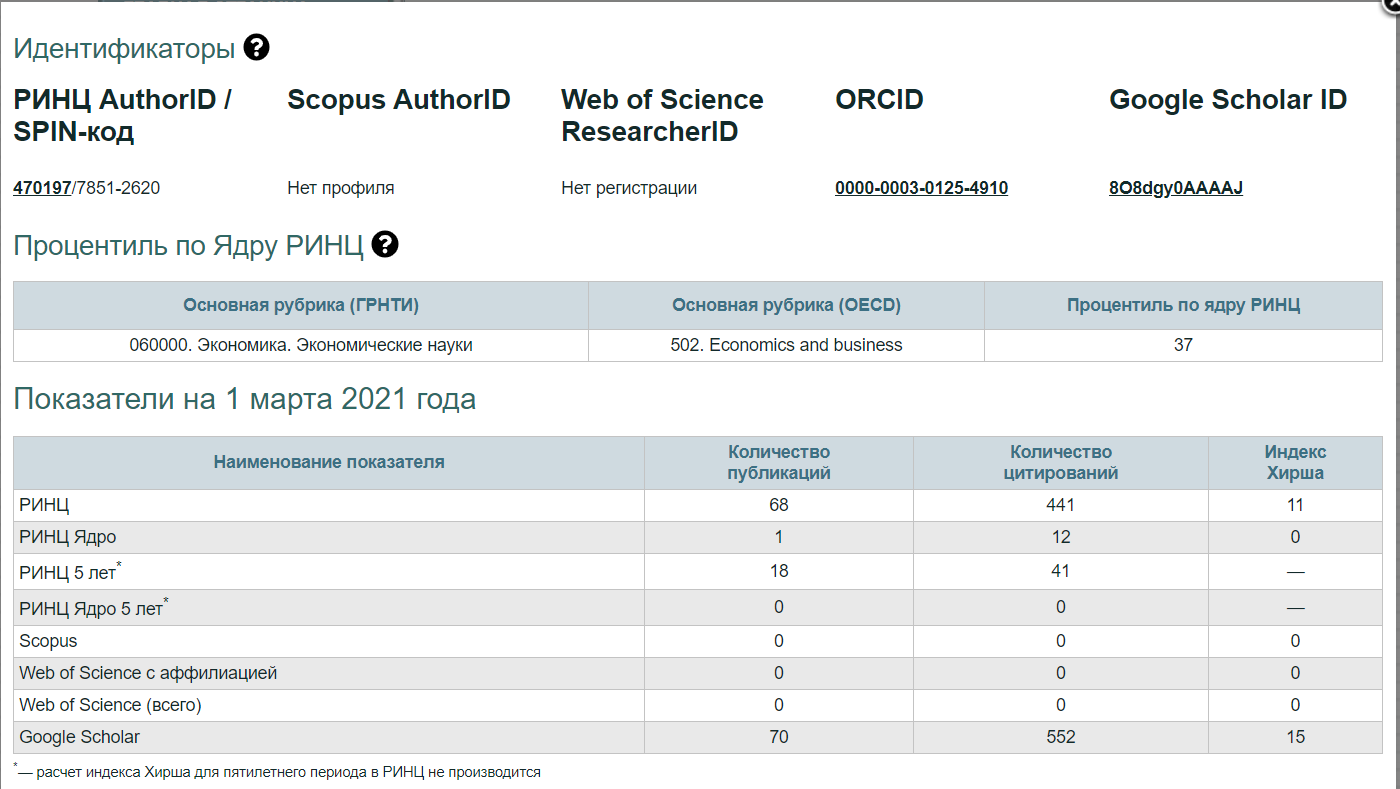Click the Нет профиля text
This screenshot has height=789, width=1400.
[341, 188]
